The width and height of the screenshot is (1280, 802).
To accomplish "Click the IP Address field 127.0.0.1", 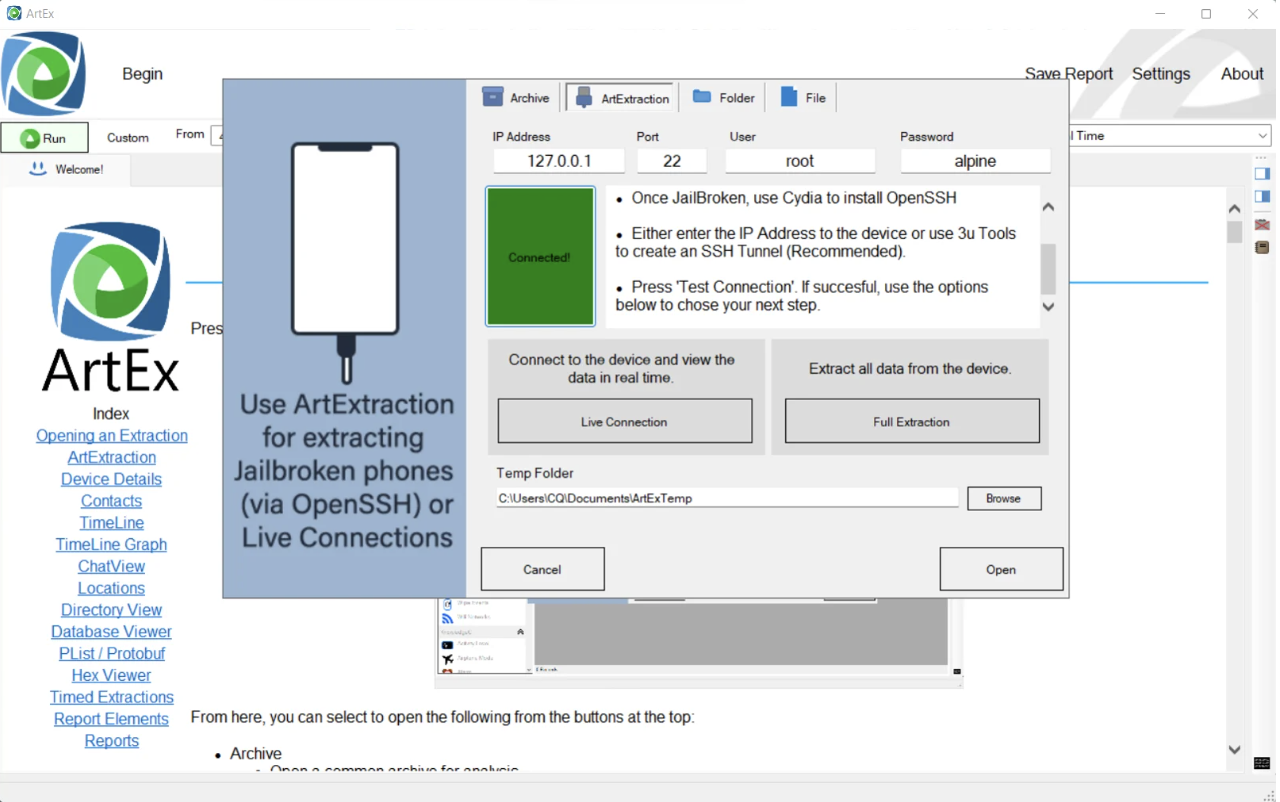I will pyautogui.click(x=559, y=161).
